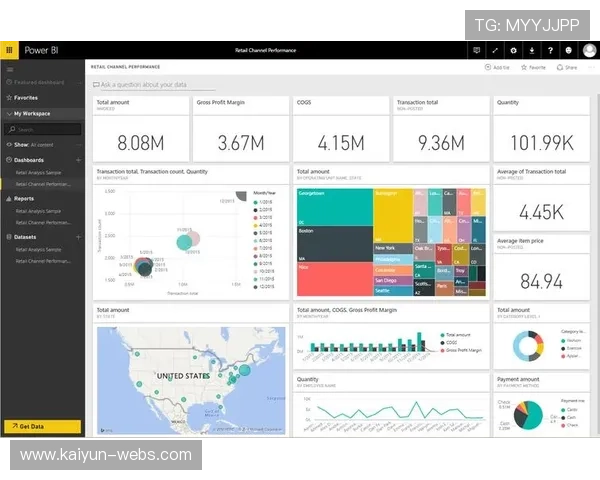Image resolution: width=600 pixels, height=480 pixels.
Task: Click the star icon beside Favorites
Action: pyautogui.click(x=9, y=98)
